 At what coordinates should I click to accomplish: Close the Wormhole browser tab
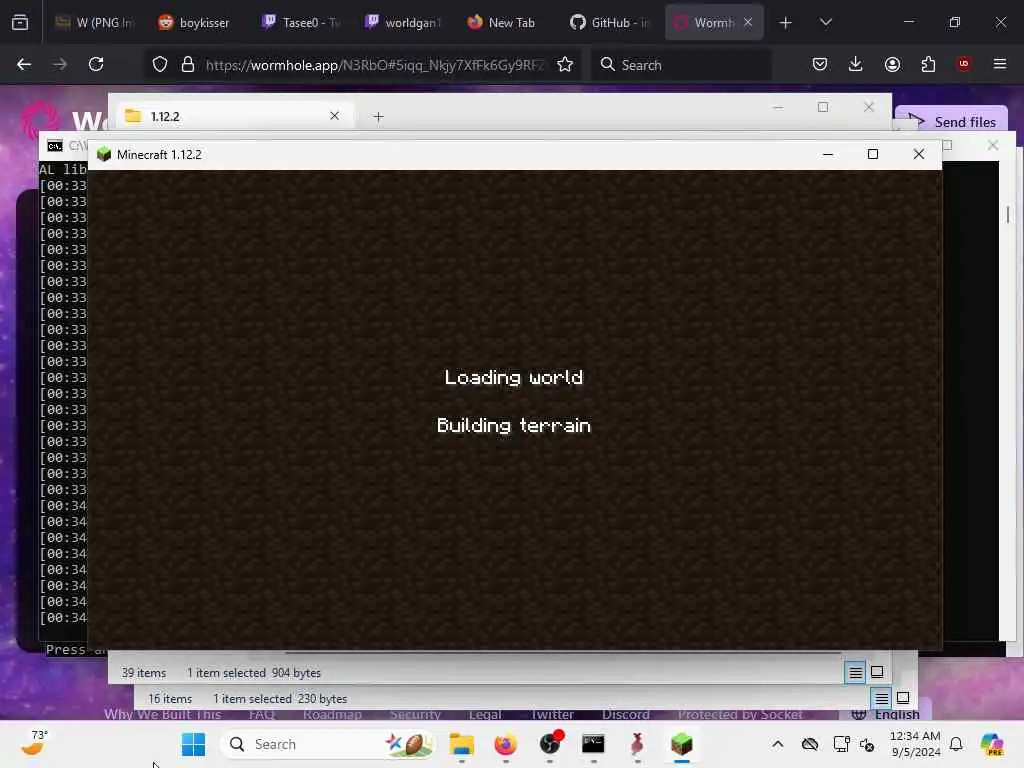(x=748, y=22)
